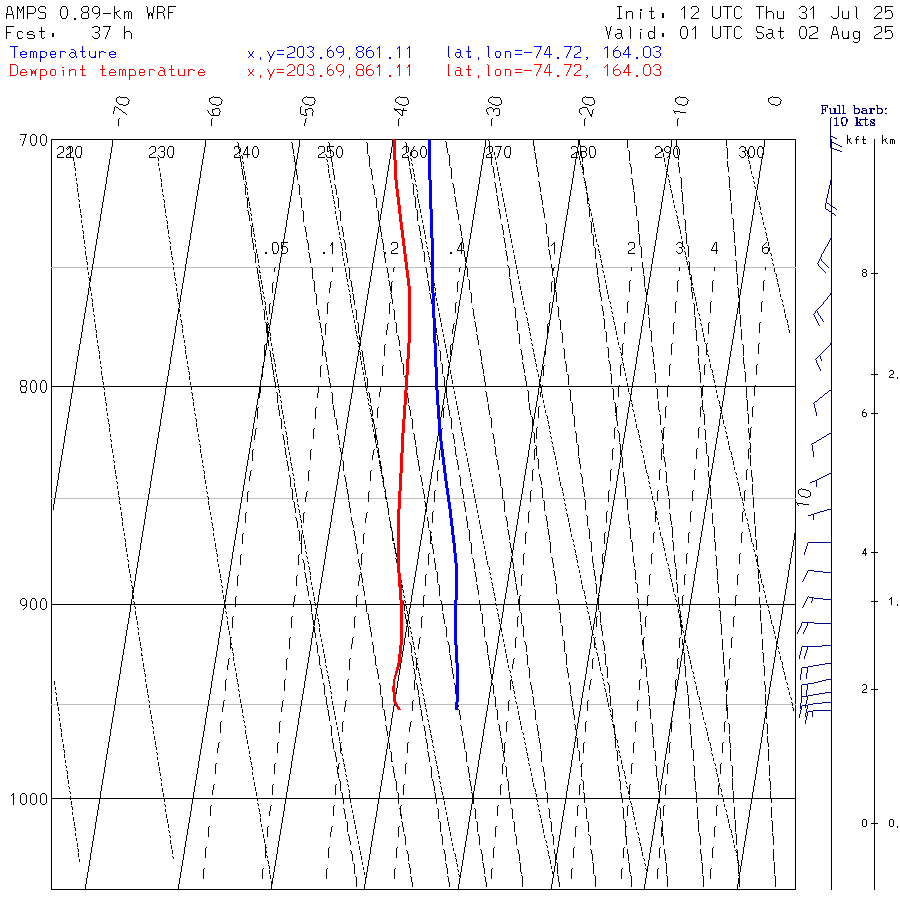Click the 6 mixing ratio label
Screen dimensions: 900x900
(x=766, y=249)
